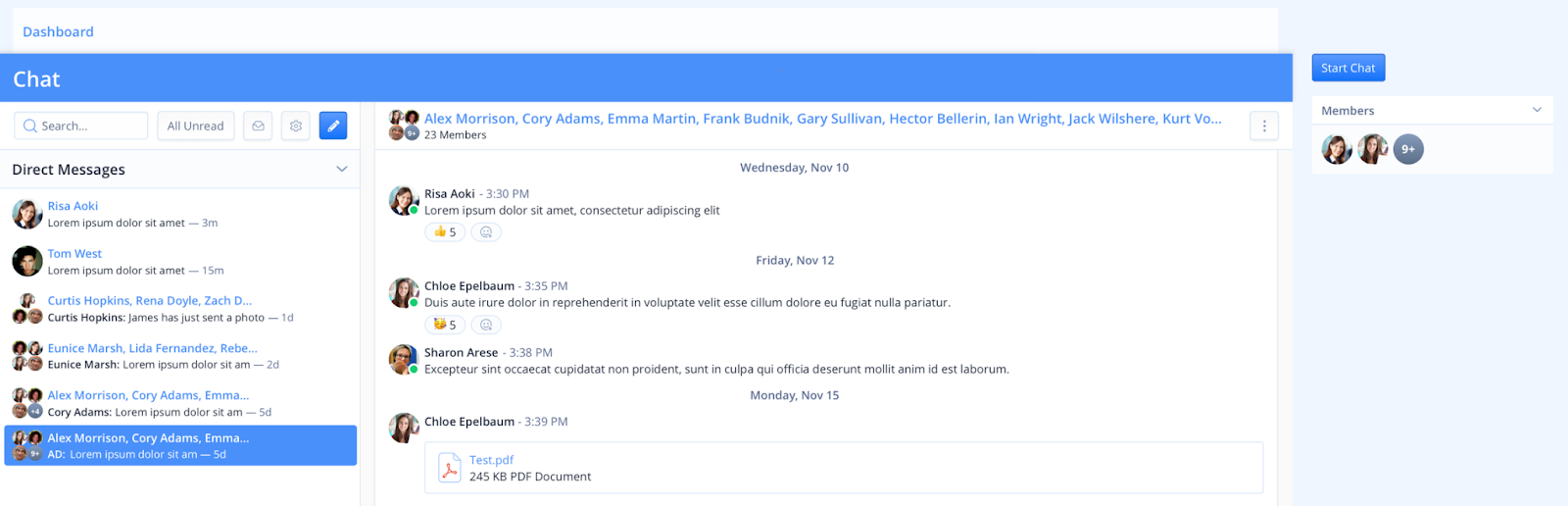The height and width of the screenshot is (506, 1568).
Task: Open Curtis Hopkins group conversation
Action: pyautogui.click(x=181, y=309)
